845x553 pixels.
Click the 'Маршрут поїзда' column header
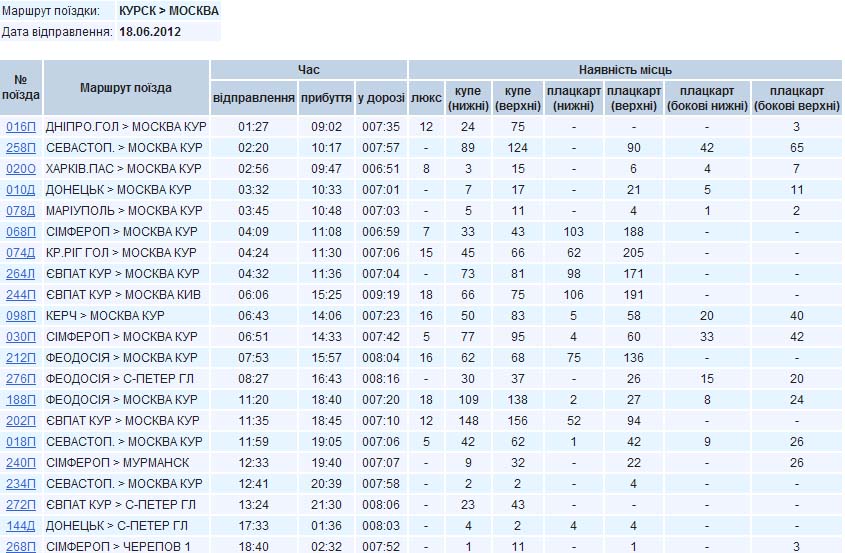[126, 88]
